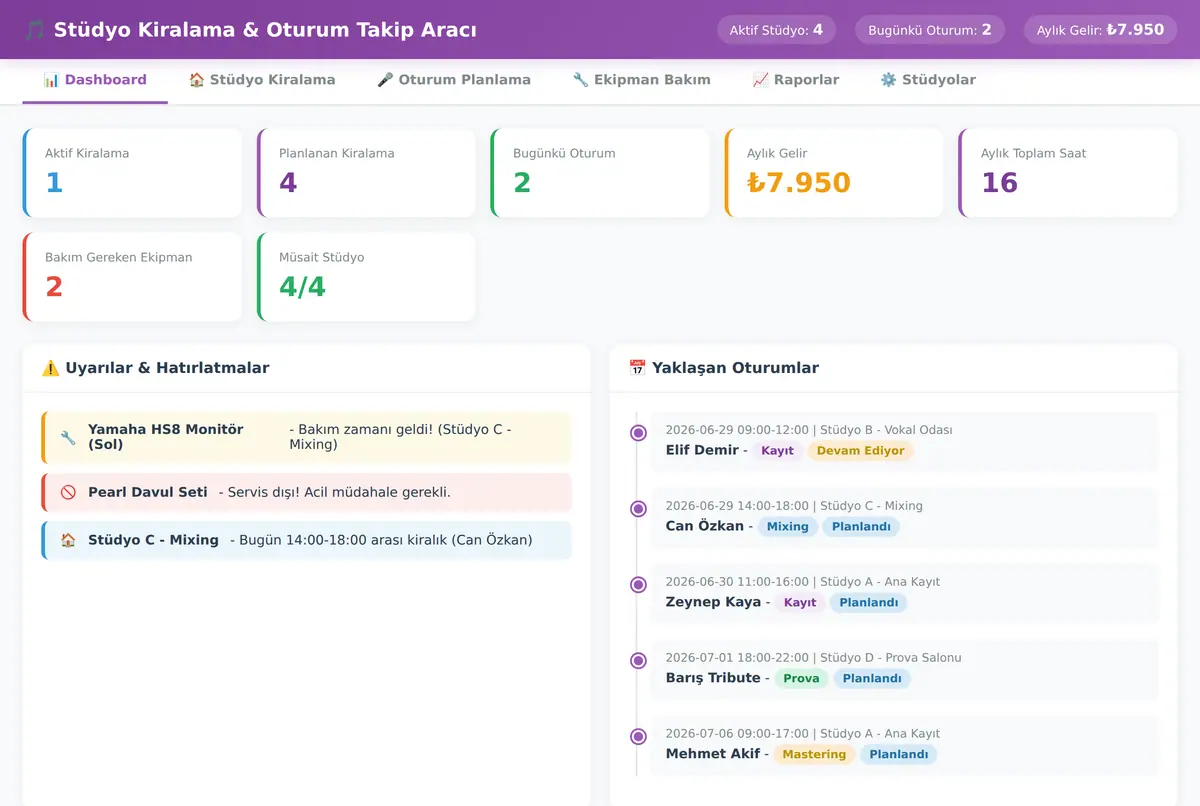
Task: Open Barış Tribute session entry
Action: pos(904,668)
